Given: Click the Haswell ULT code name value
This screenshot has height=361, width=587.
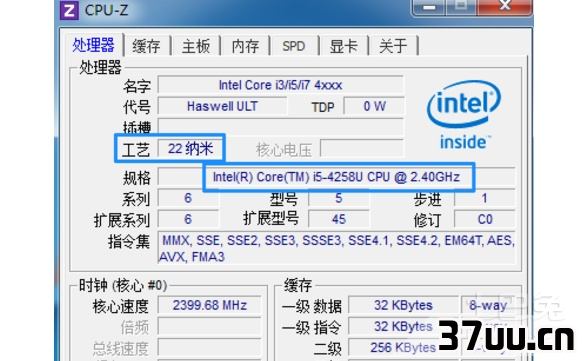Looking at the screenshot, I should (x=222, y=106).
